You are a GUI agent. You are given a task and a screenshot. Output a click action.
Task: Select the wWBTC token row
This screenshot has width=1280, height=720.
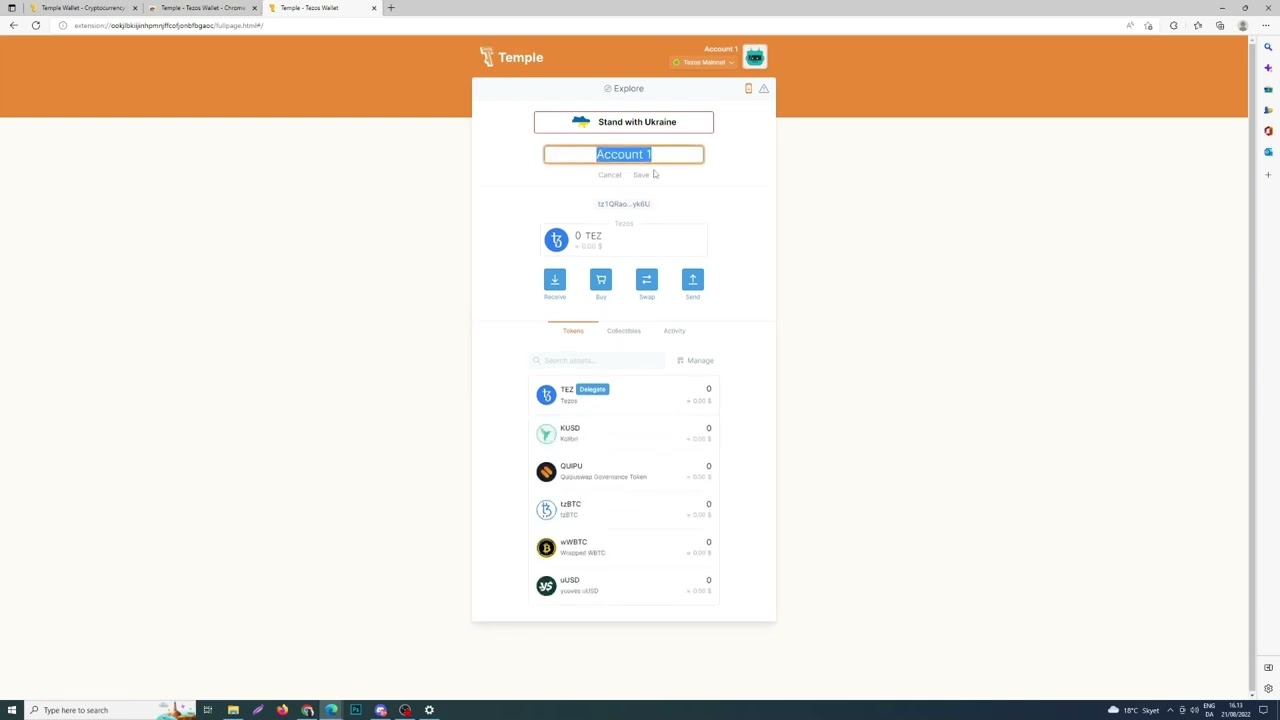[x=624, y=547]
